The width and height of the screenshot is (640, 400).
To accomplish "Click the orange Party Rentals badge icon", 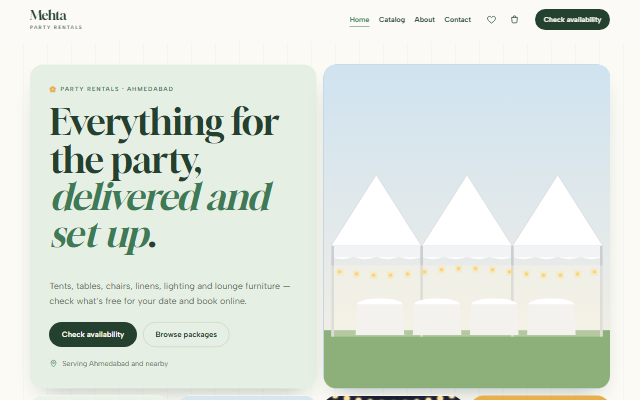I will [53, 89].
